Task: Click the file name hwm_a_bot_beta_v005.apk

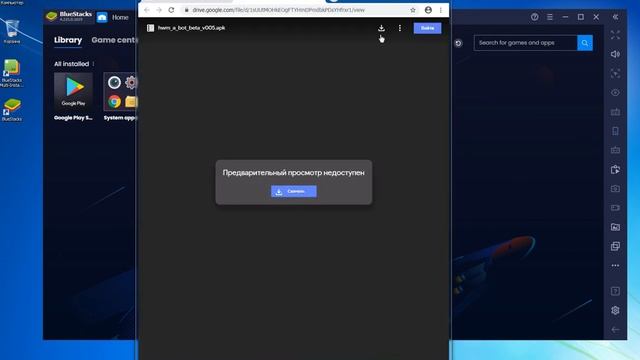Action: click(x=191, y=28)
